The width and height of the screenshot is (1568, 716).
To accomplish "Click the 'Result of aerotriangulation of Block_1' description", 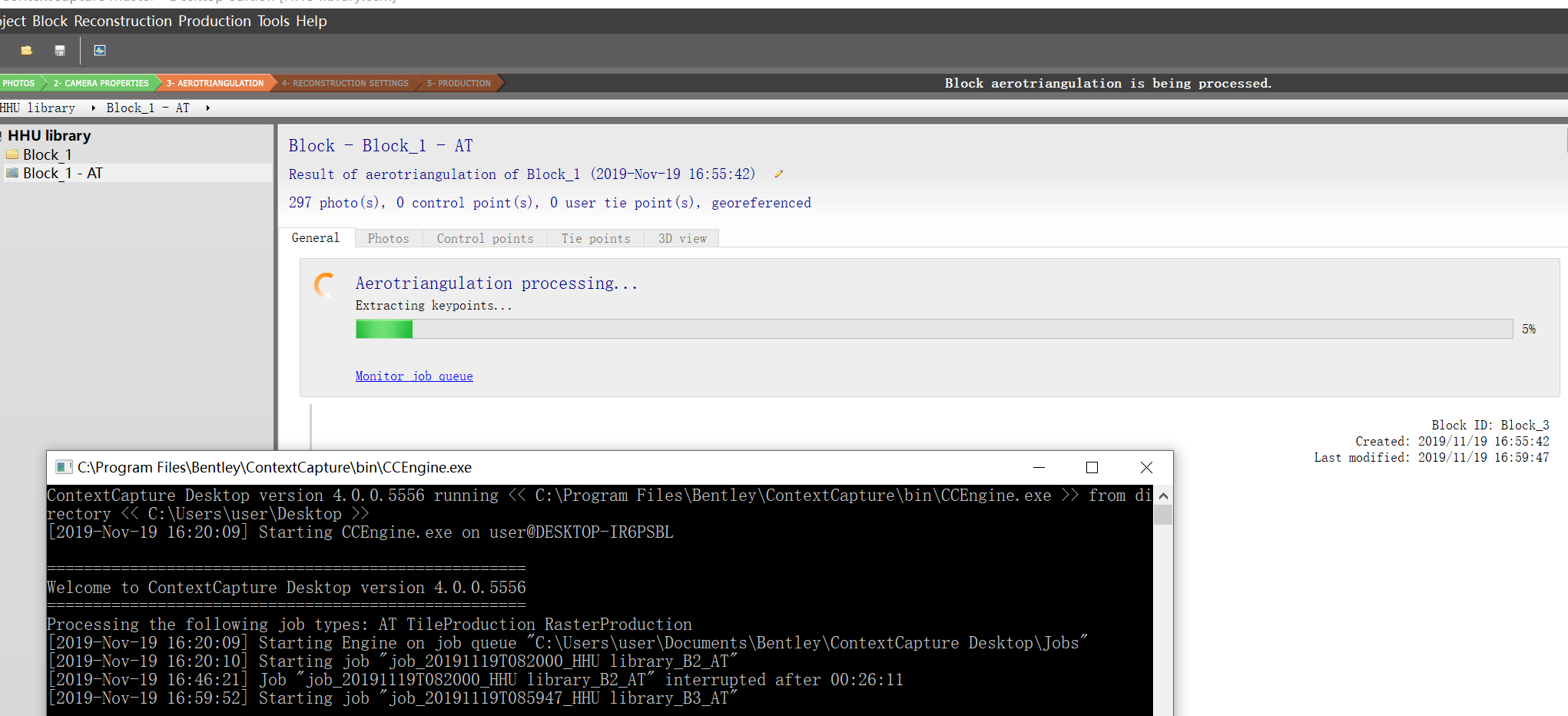I will [522, 174].
